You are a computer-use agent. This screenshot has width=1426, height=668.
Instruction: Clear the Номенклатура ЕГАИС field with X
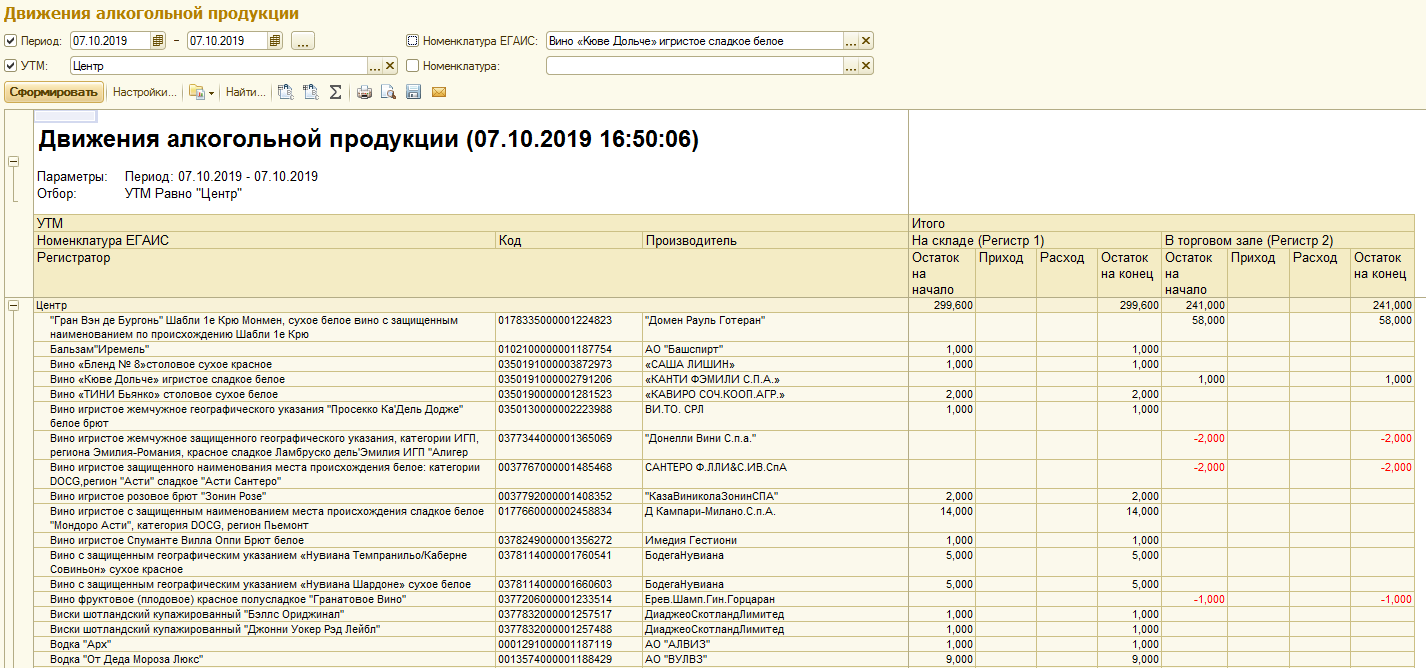point(866,41)
